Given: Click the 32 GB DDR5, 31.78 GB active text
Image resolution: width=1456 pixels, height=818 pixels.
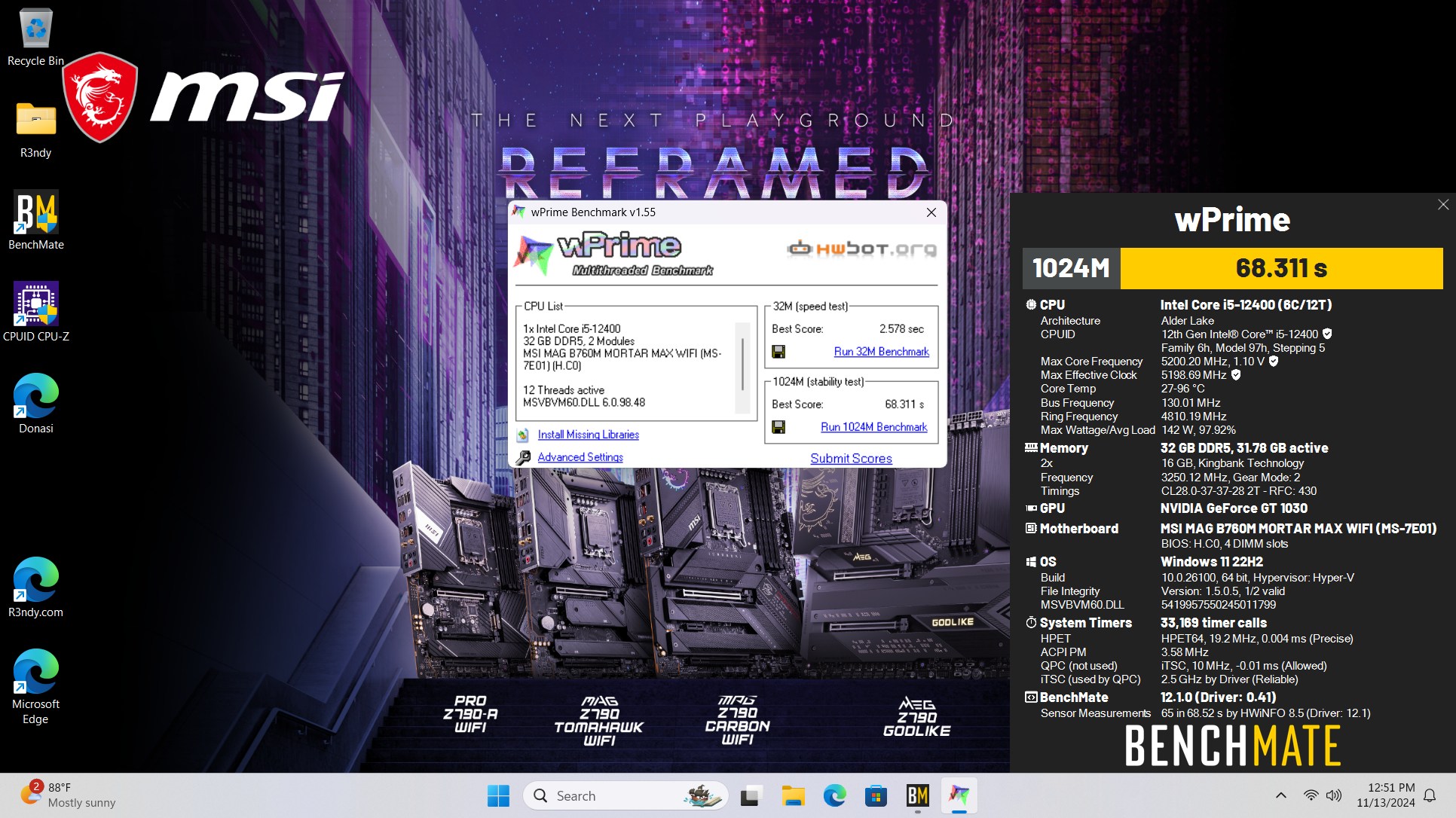Looking at the screenshot, I should coord(1244,448).
